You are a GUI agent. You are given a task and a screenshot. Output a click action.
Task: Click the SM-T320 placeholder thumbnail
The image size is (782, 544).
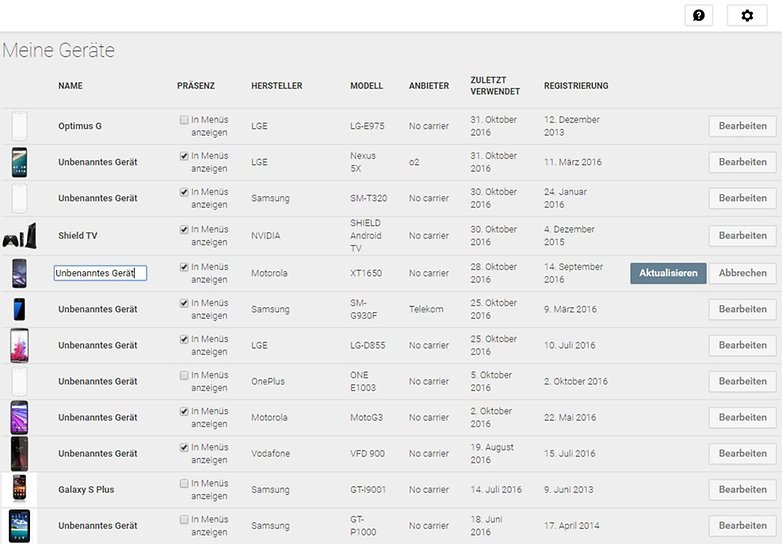pos(19,198)
